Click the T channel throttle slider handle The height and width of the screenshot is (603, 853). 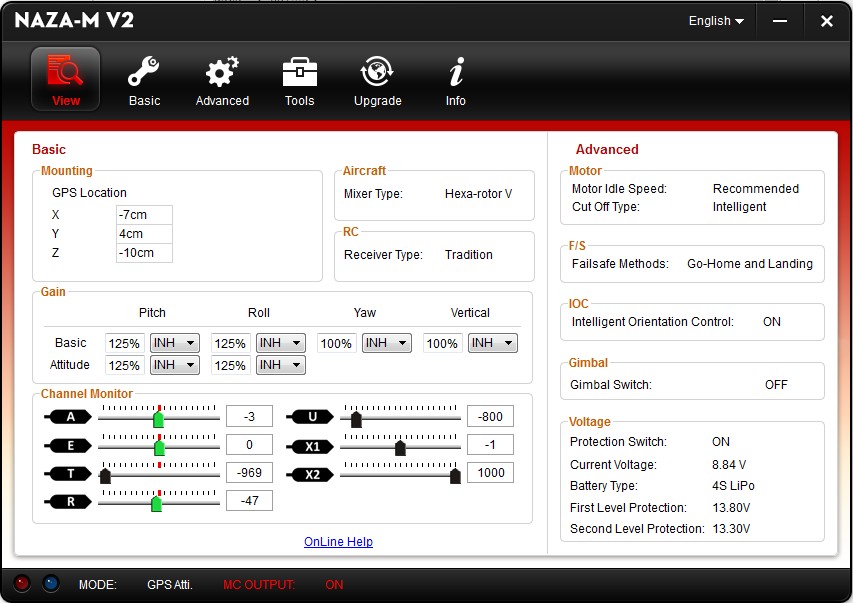click(105, 476)
